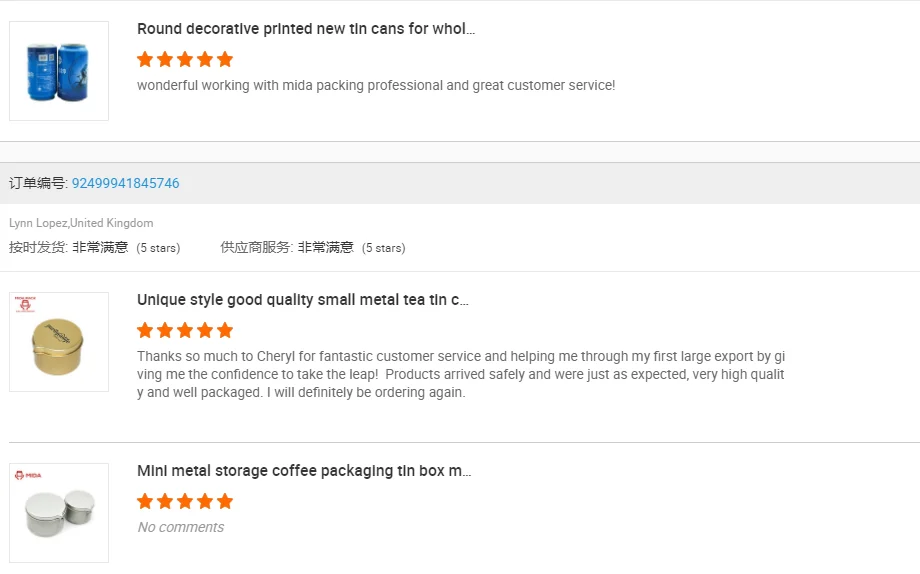Screen dimensions: 920x574
Task: Click the fifth star under Unique style tea tin
Action: coord(225,330)
